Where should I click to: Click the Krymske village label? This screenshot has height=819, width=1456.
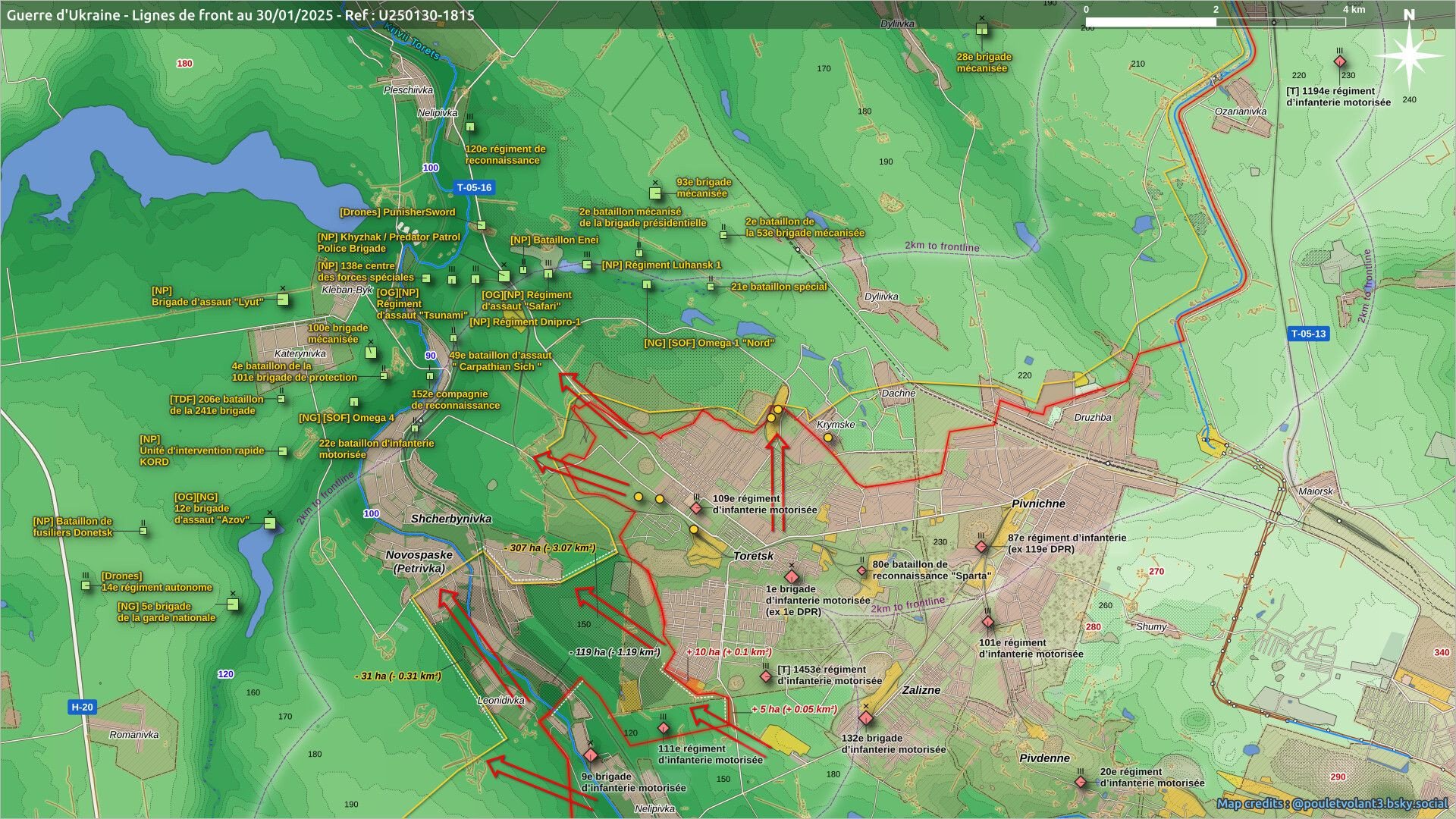[836, 424]
